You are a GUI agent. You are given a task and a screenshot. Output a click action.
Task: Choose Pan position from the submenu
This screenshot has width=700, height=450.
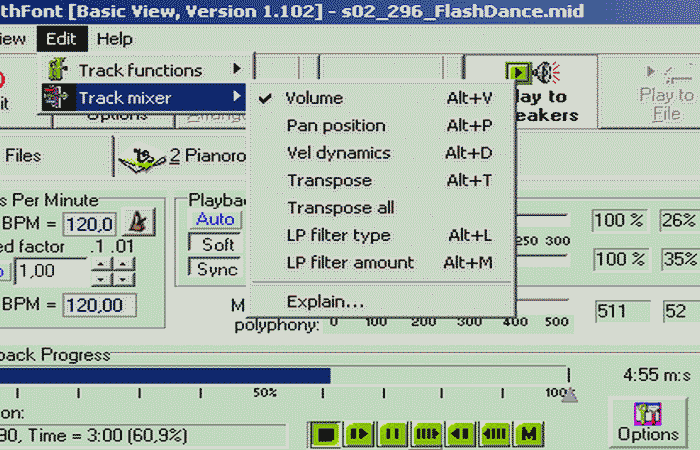(335, 125)
